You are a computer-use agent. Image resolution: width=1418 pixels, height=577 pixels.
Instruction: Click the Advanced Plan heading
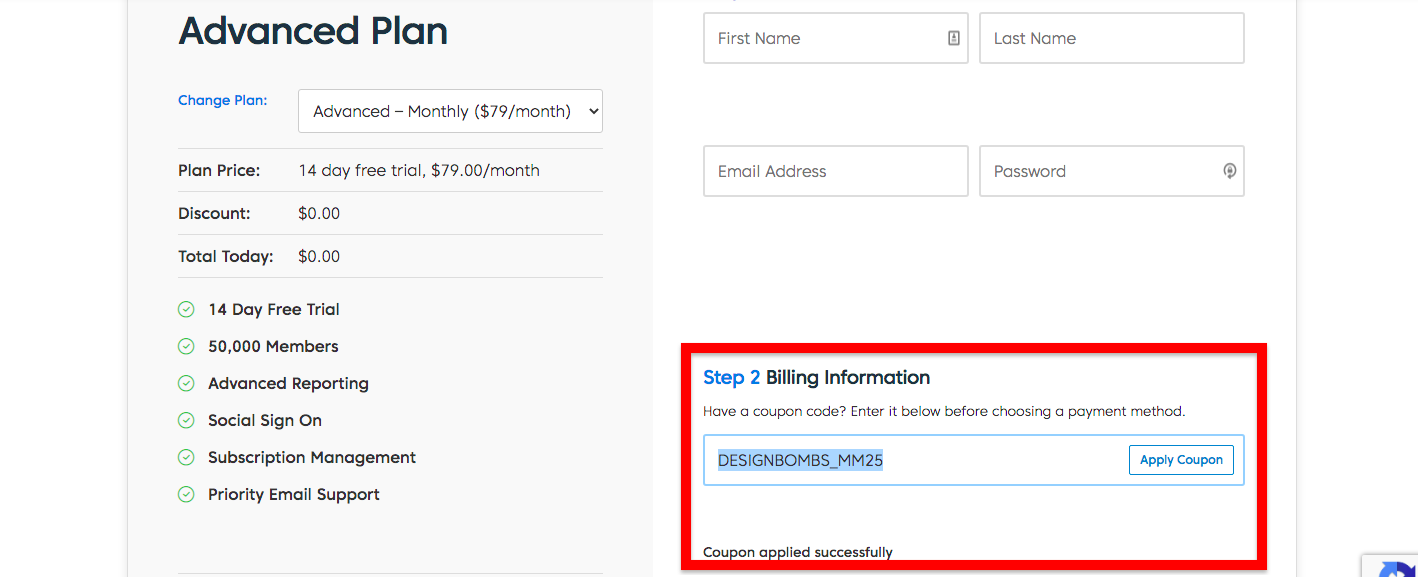coord(313,31)
